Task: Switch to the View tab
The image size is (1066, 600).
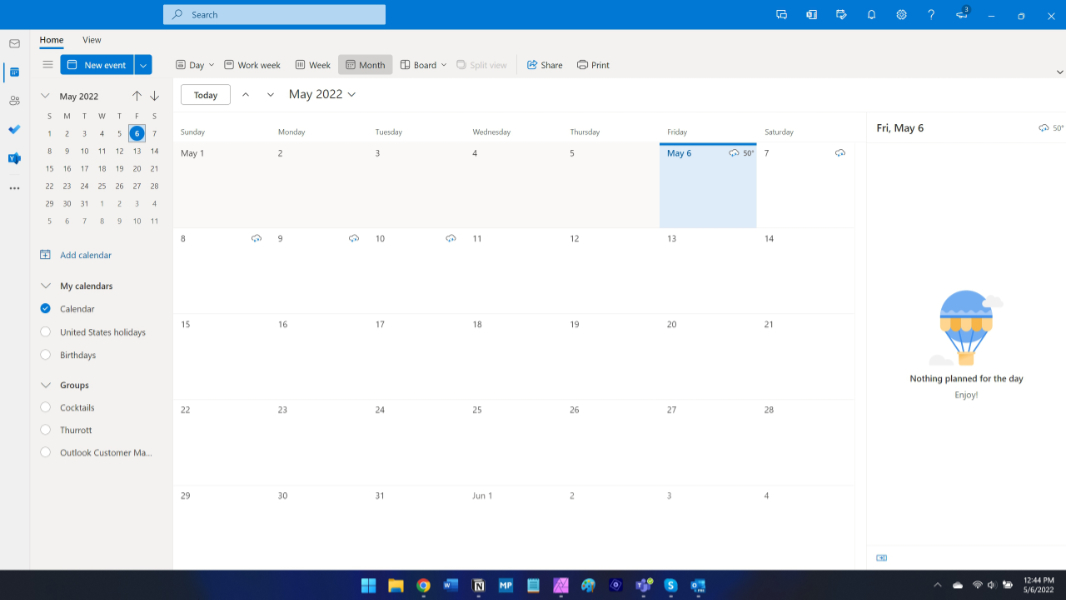Action: coord(91,40)
